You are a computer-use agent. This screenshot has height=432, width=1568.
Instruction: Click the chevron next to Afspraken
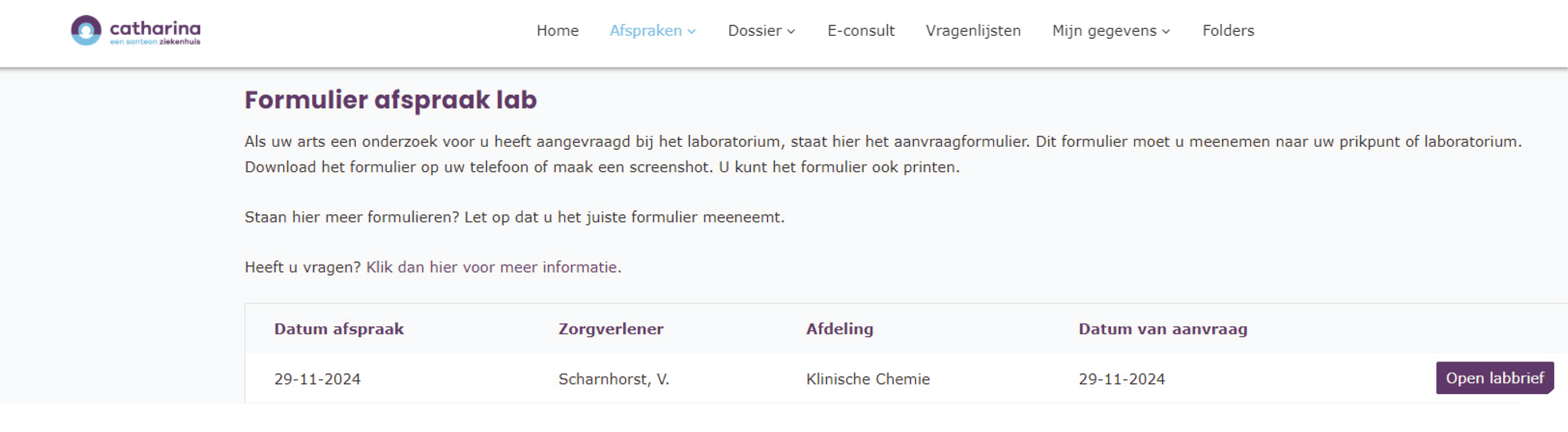(x=691, y=32)
